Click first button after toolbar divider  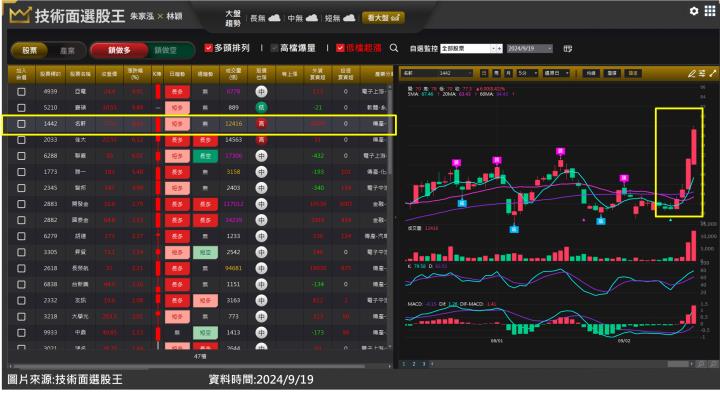591,73
